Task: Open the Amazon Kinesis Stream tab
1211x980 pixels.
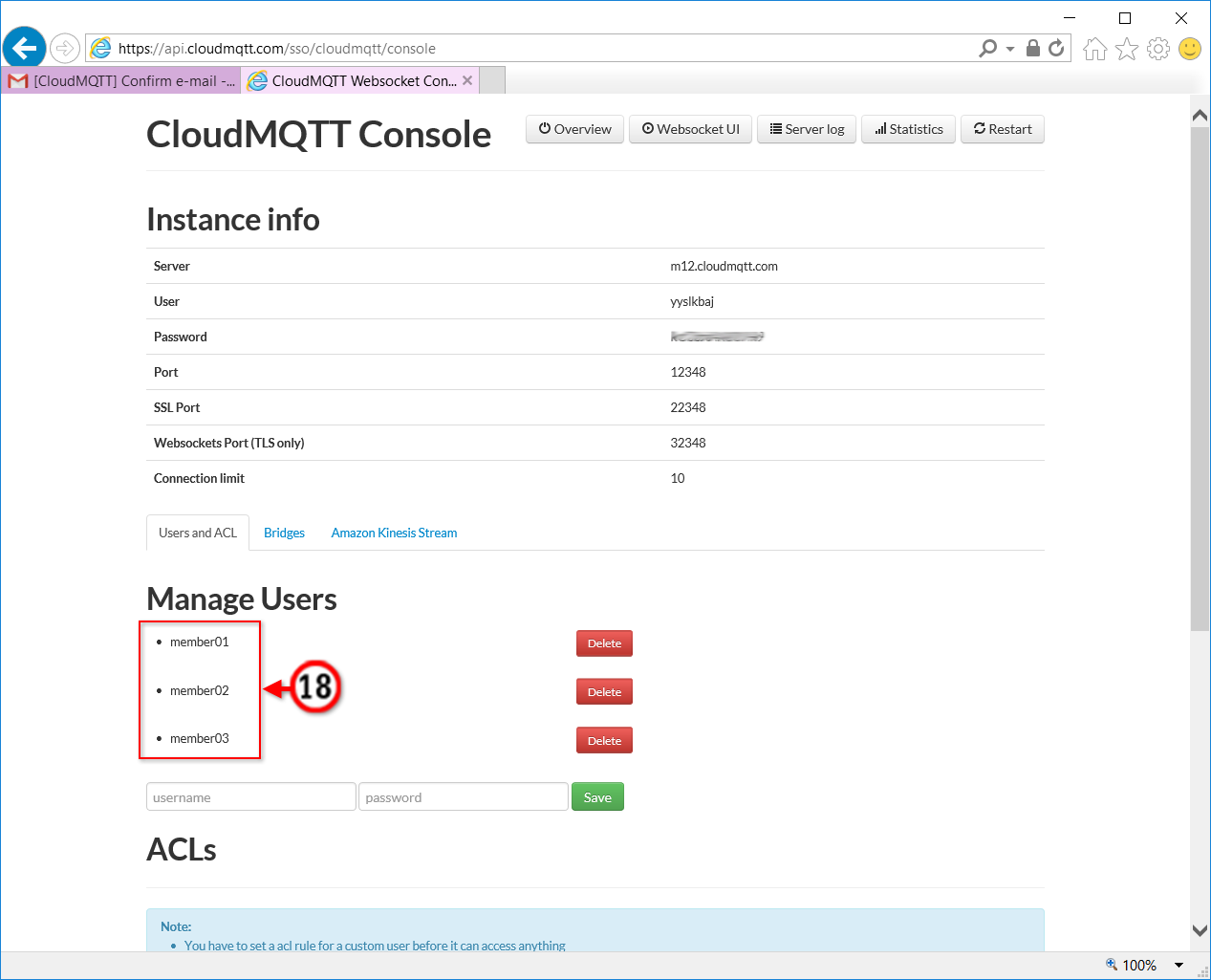Action: [x=394, y=533]
